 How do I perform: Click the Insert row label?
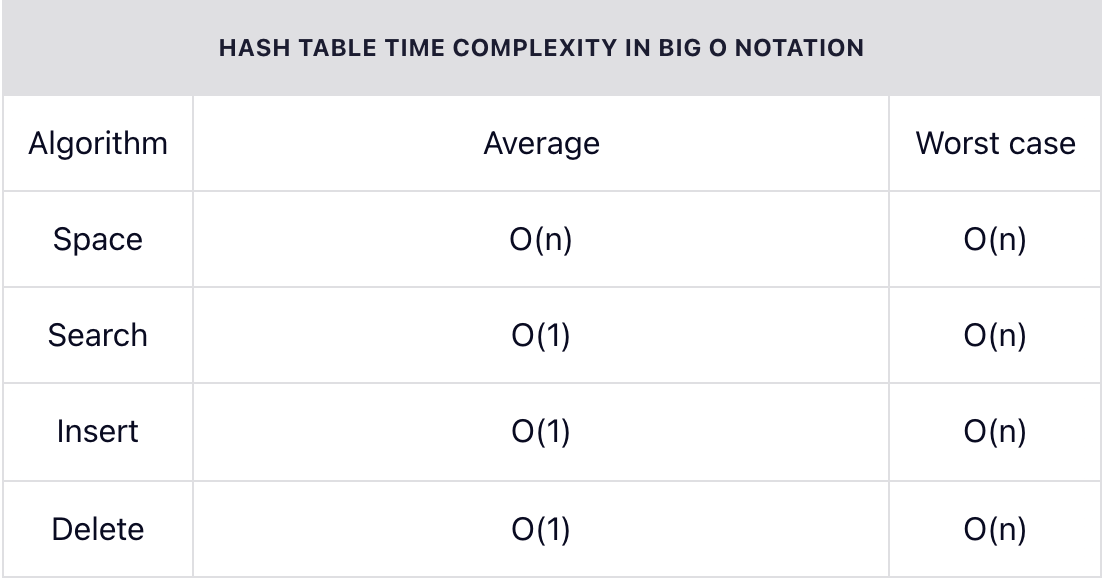[x=98, y=431]
